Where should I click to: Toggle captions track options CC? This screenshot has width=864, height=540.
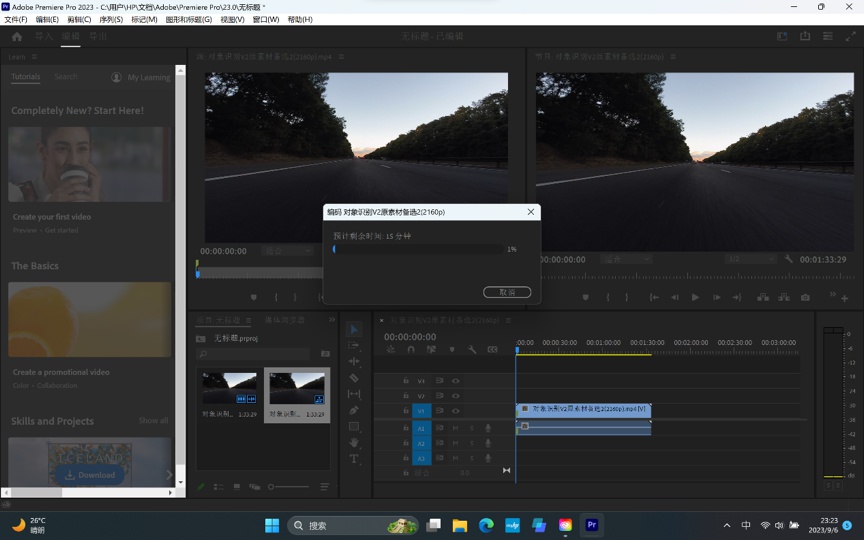pos(493,349)
